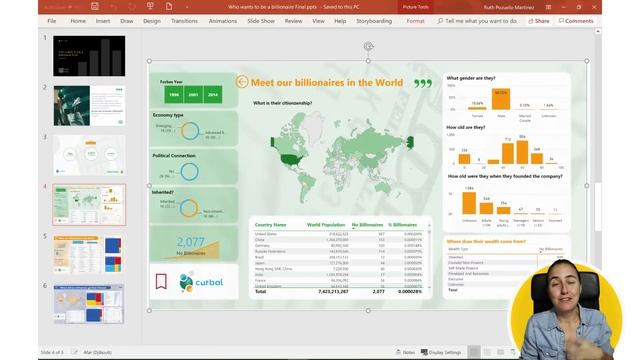Screen dimensions: 640x360
Task: Click the Unknown bar in founding age chart
Action: click(469, 203)
